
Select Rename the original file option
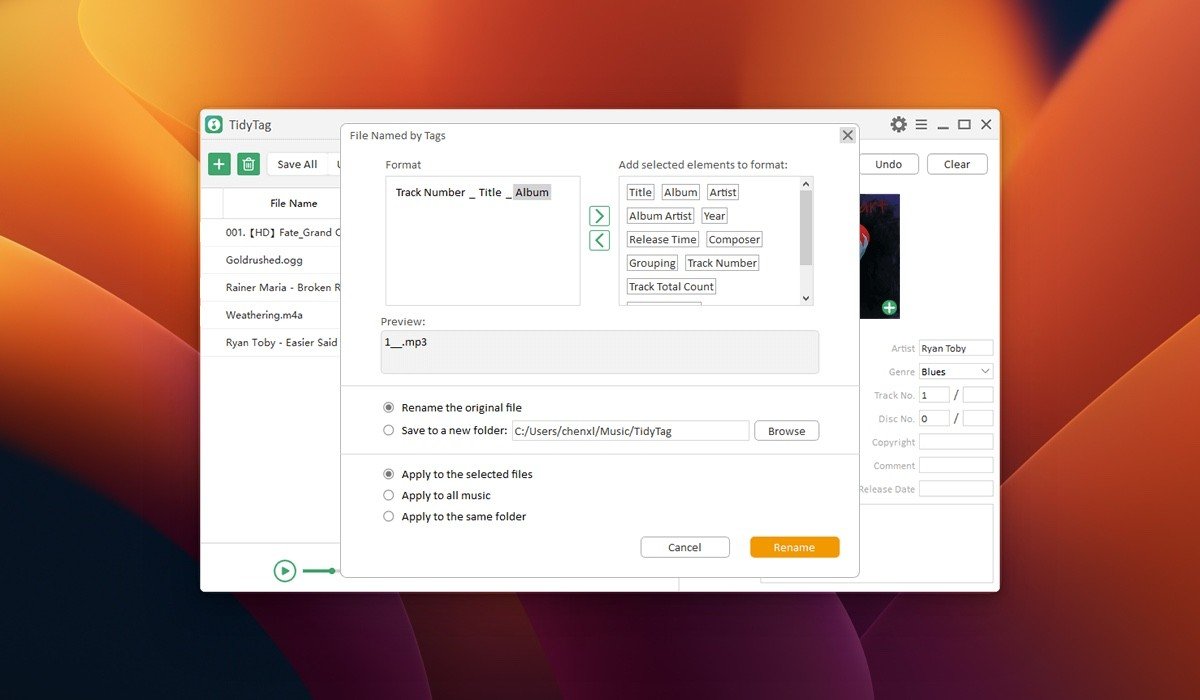(389, 408)
